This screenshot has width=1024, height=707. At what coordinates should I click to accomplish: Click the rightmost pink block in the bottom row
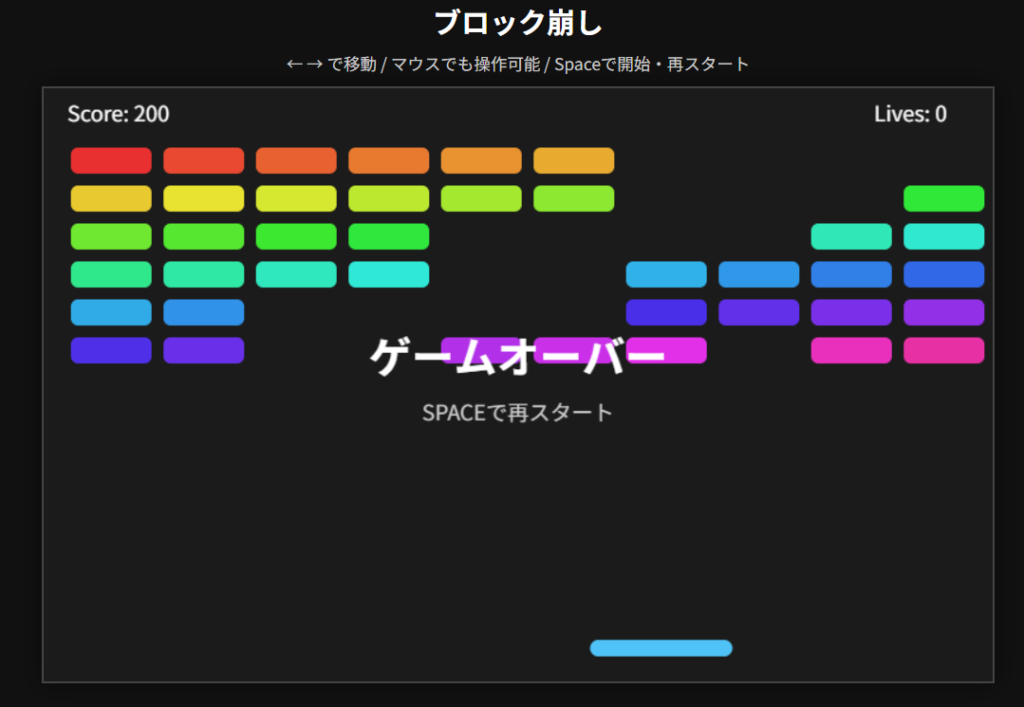pos(944,350)
